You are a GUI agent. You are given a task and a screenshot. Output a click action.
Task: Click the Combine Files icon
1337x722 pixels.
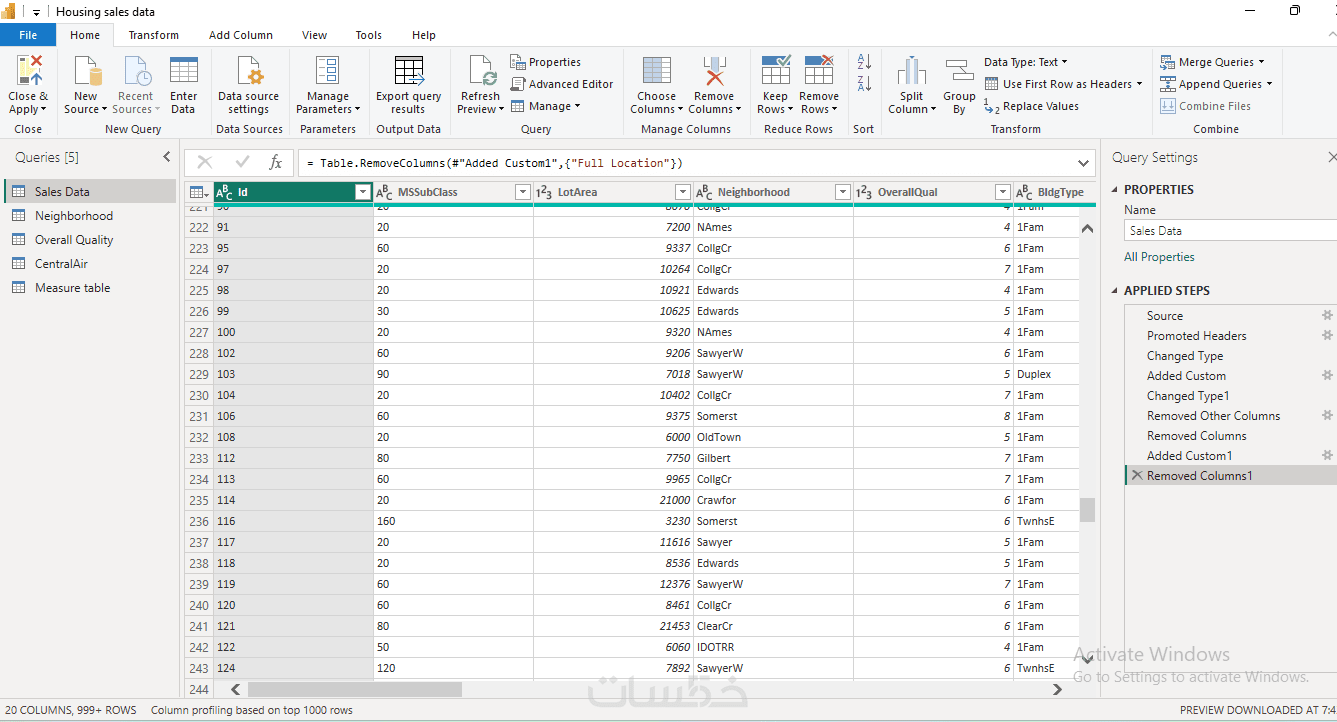tap(1168, 106)
